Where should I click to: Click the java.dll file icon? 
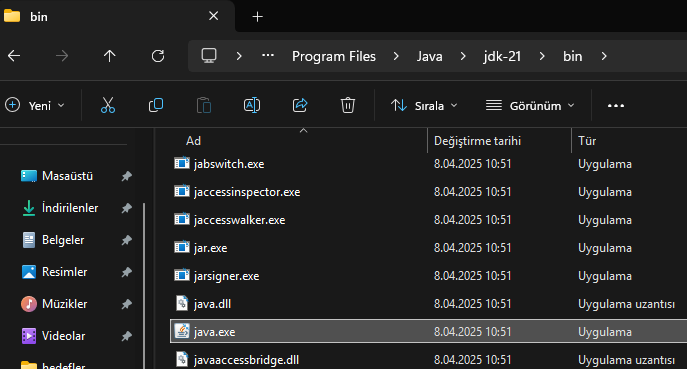[182, 303]
